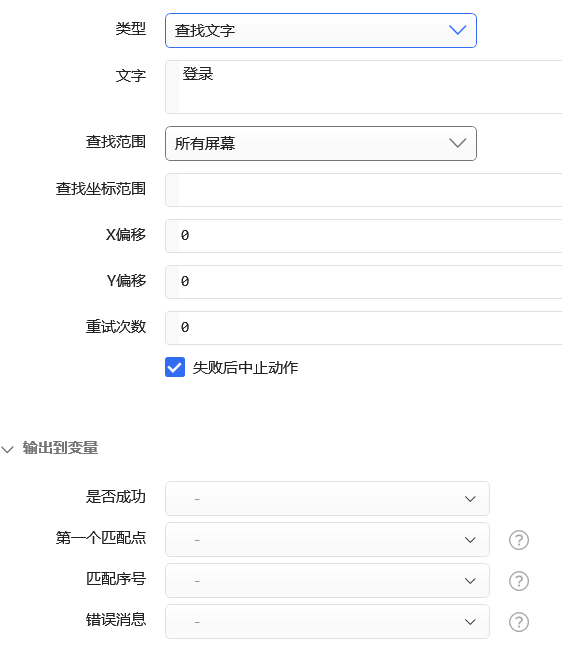Click the 文字 input field containing 登录

click(x=363, y=87)
